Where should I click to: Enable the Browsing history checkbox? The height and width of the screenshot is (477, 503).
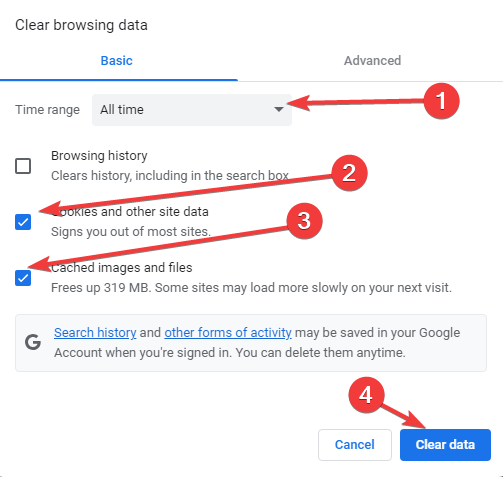point(23,166)
